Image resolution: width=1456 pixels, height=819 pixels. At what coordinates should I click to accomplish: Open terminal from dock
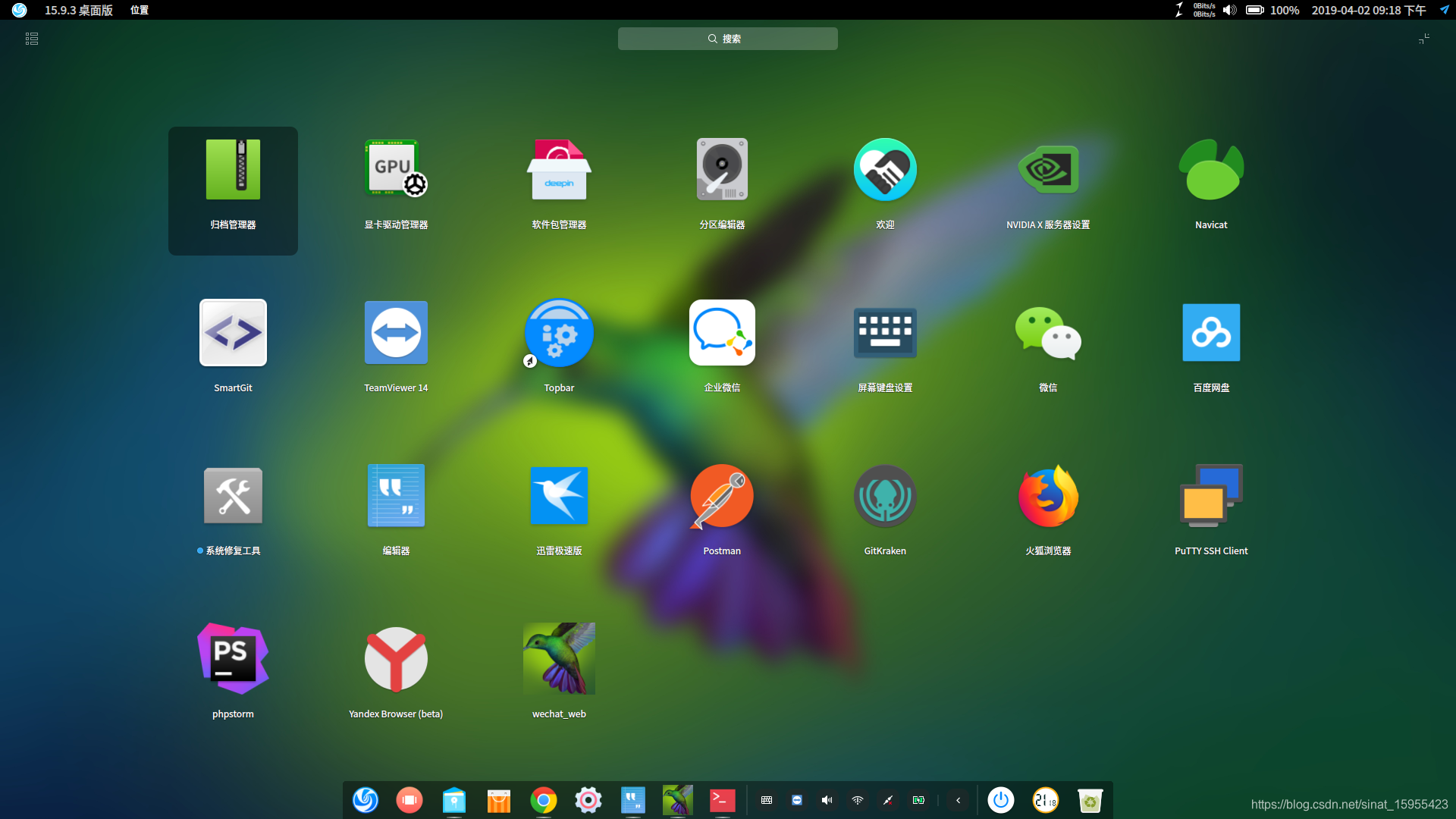[723, 800]
